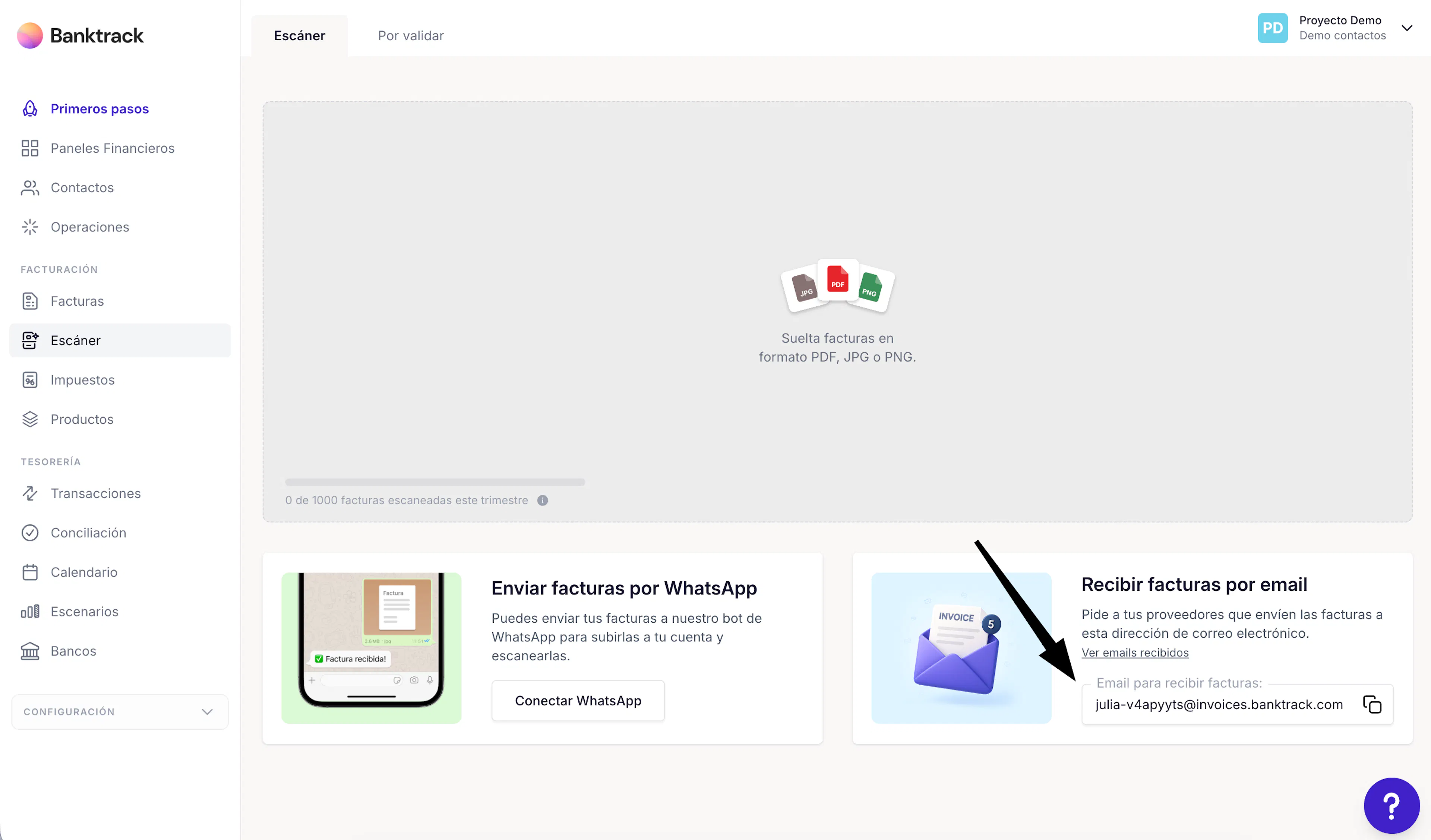The width and height of the screenshot is (1431, 840).
Task: Switch to the Por validar tab
Action: point(411,36)
